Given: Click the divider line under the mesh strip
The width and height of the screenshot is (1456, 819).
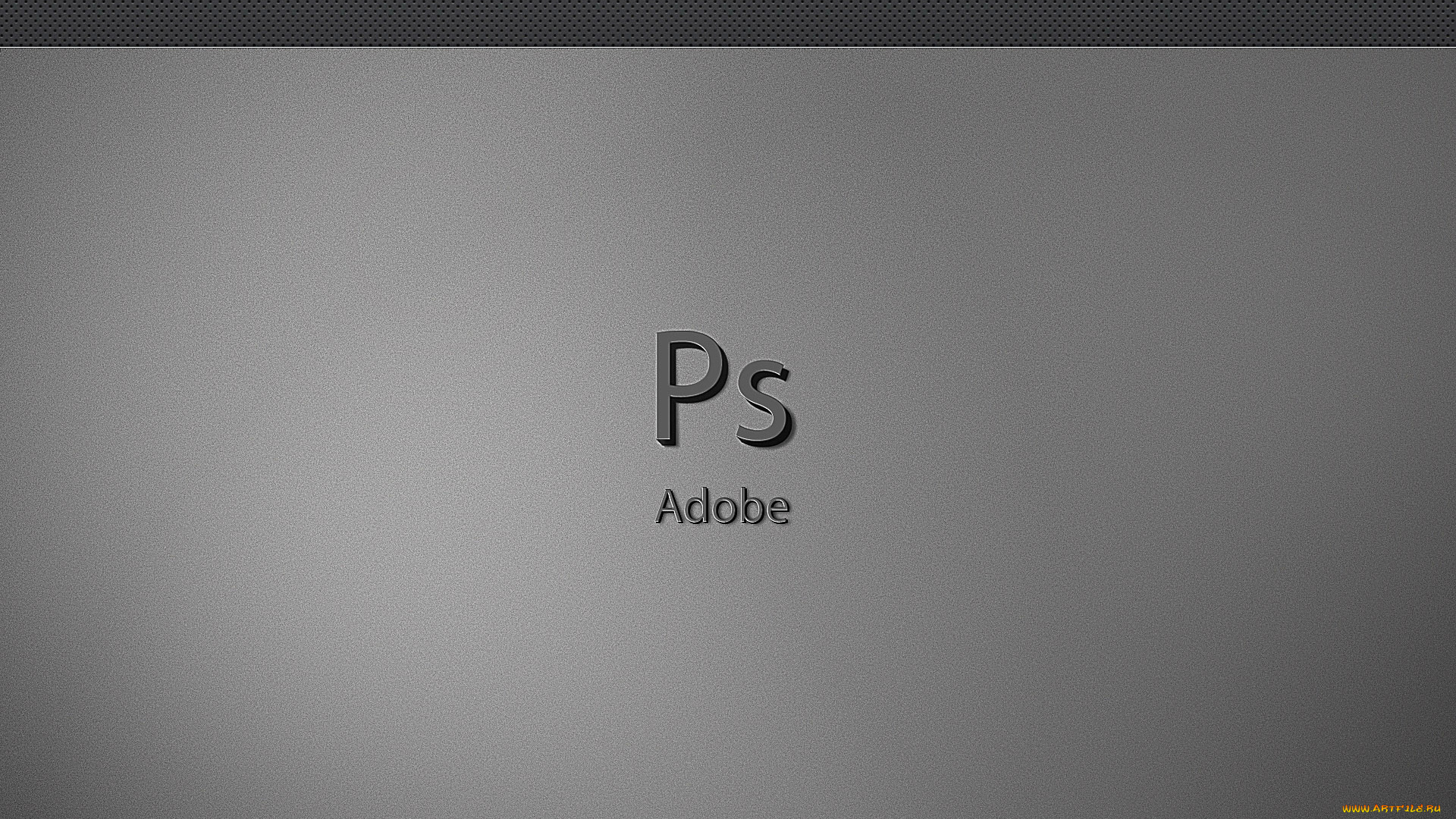Looking at the screenshot, I should (728, 49).
